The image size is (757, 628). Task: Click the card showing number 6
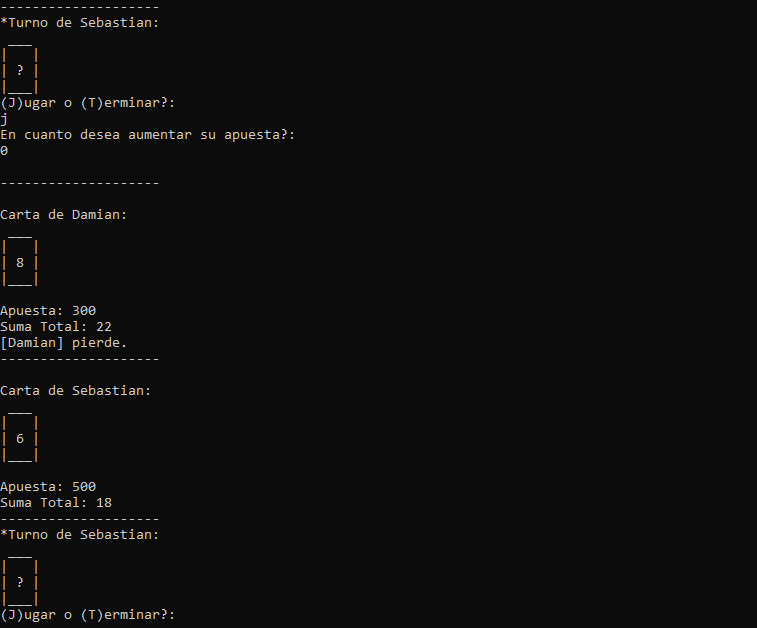[x=20, y=439]
